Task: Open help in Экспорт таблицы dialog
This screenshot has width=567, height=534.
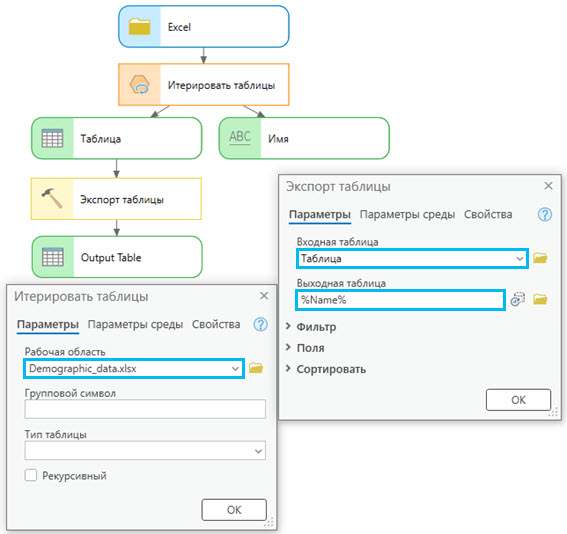Action: click(x=545, y=214)
